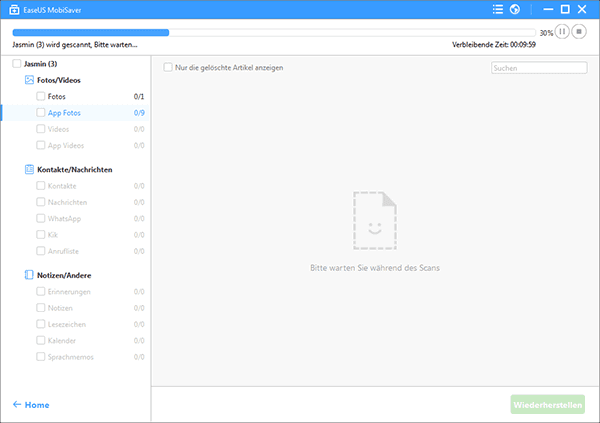The image size is (600, 423).
Task: Check the Jasmin (3) device checkbox
Action: 16,64
